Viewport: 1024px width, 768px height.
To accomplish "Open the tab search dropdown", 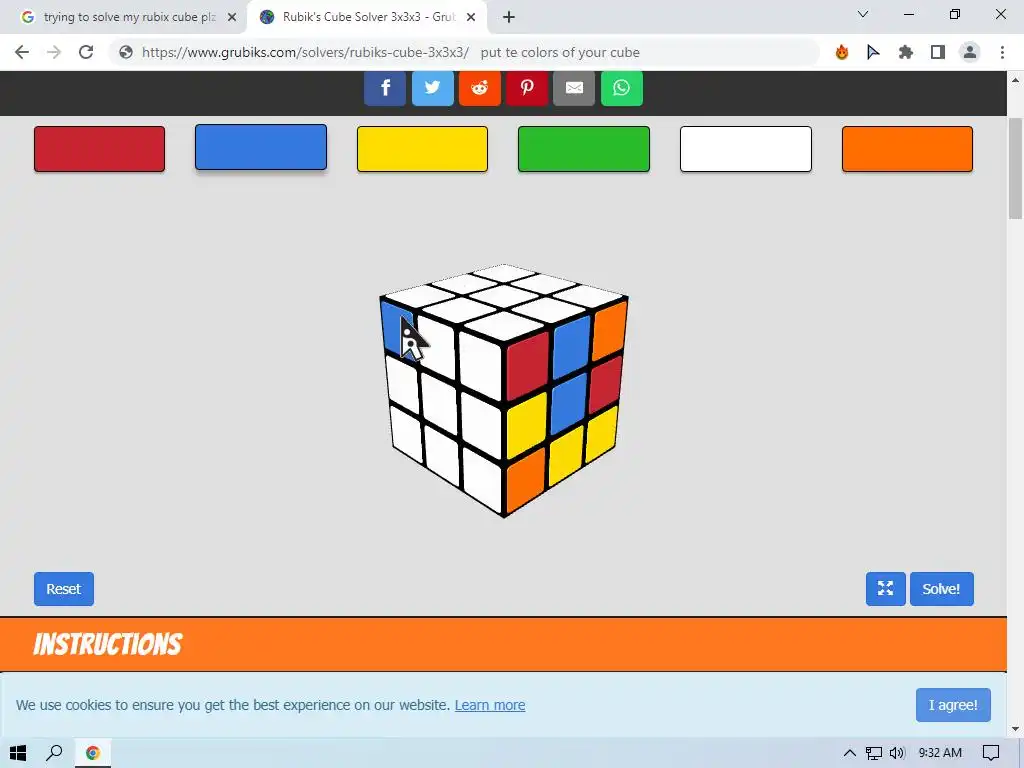I will 863,14.
